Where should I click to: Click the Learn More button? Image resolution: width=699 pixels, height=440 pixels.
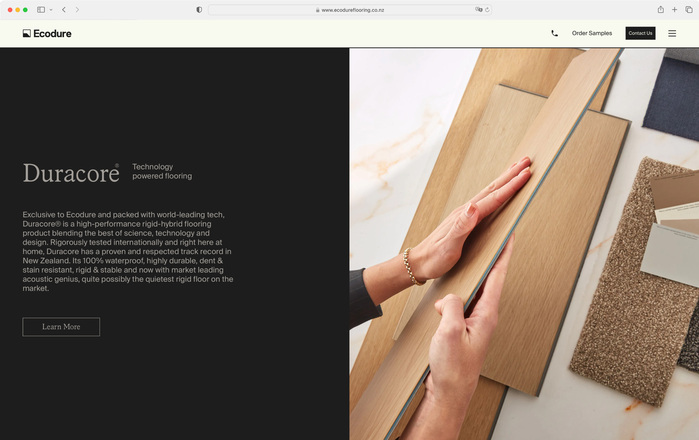click(61, 327)
